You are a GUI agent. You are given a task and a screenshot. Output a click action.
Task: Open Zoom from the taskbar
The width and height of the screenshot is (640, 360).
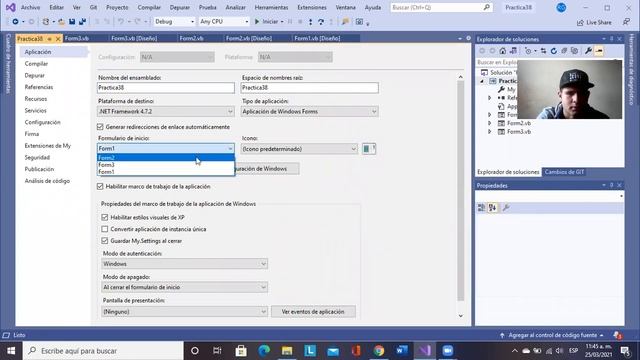pos(448,351)
